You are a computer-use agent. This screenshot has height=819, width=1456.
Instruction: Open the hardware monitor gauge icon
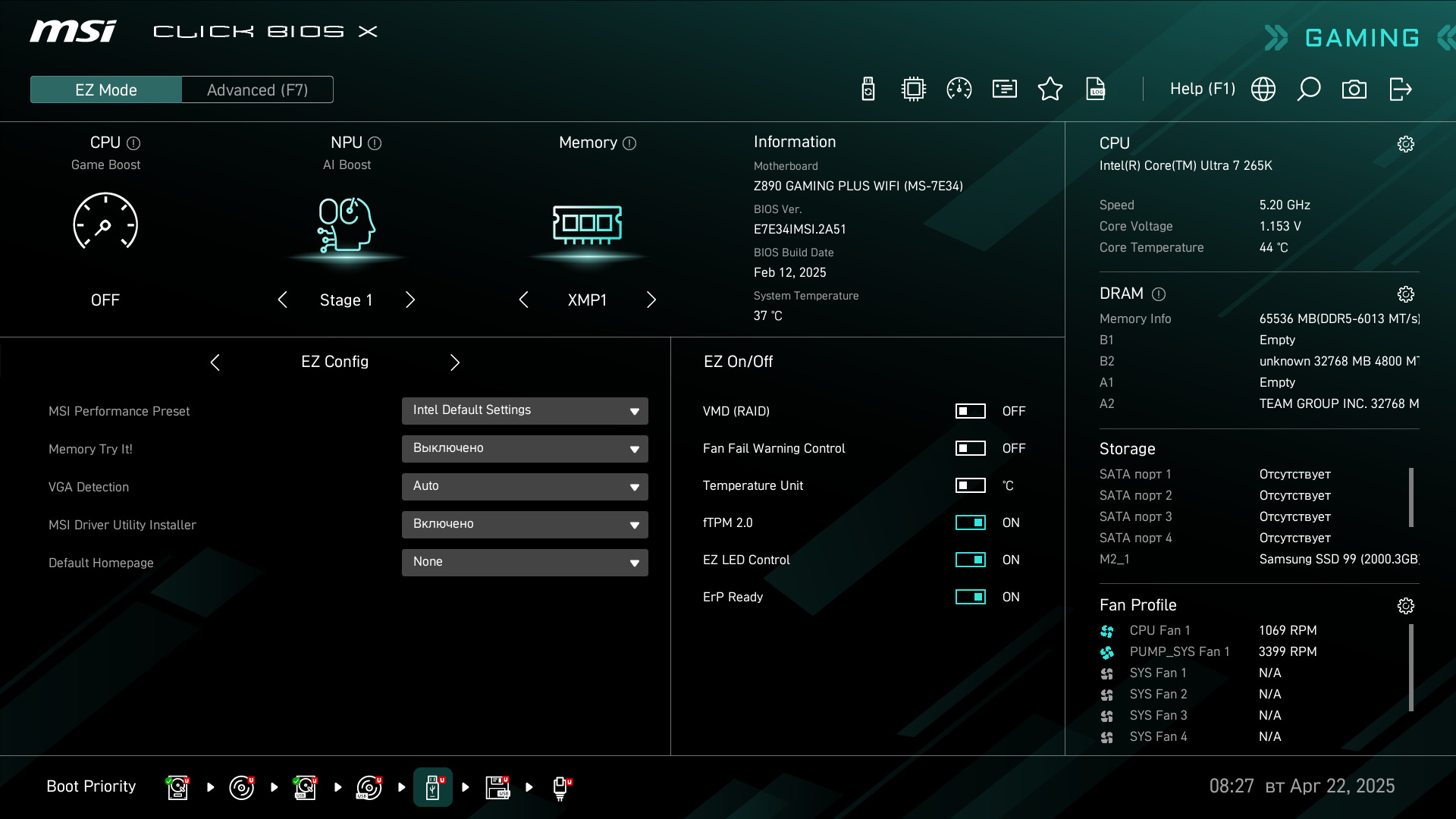(959, 89)
